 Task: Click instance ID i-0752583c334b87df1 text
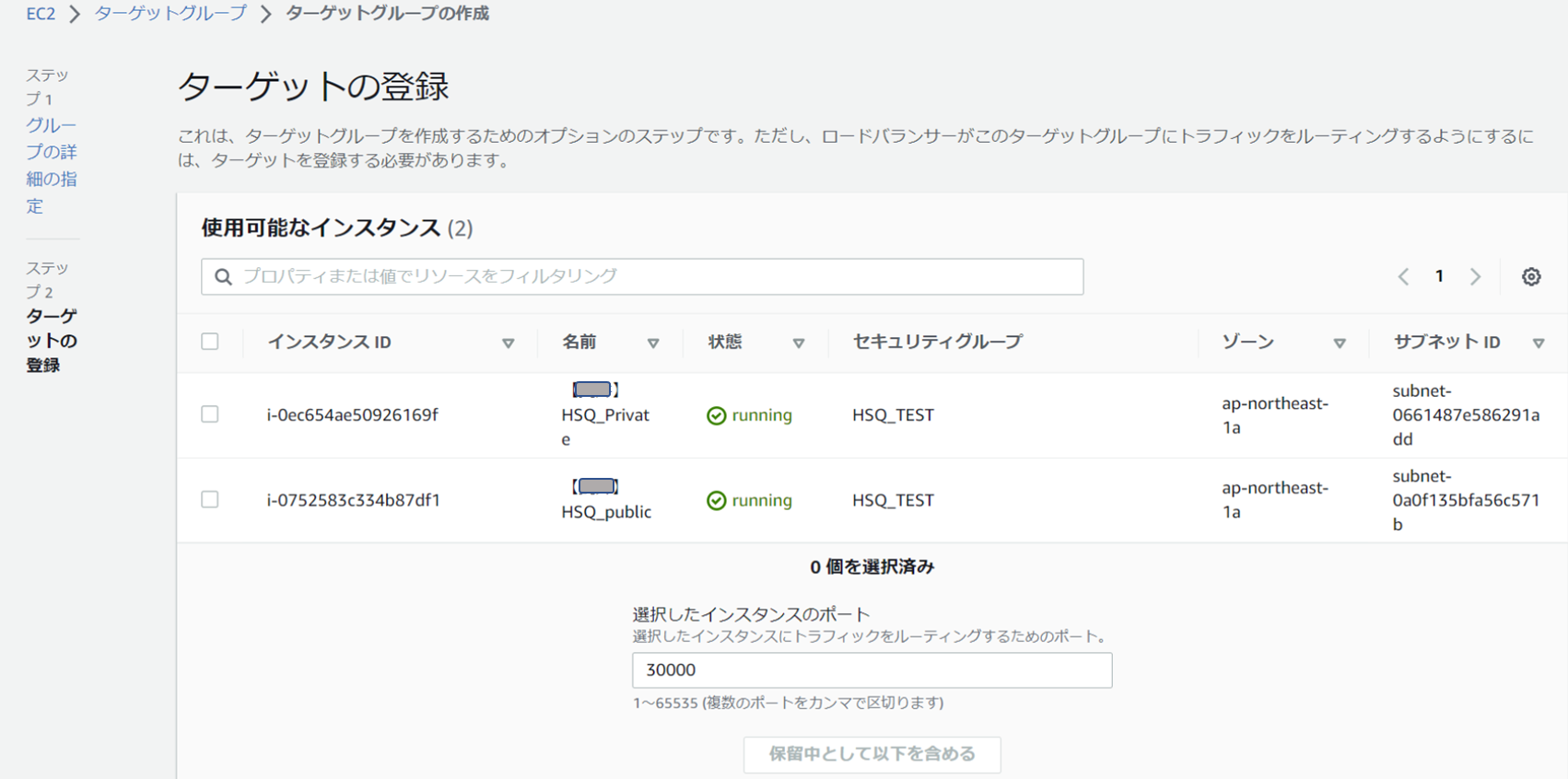(354, 500)
